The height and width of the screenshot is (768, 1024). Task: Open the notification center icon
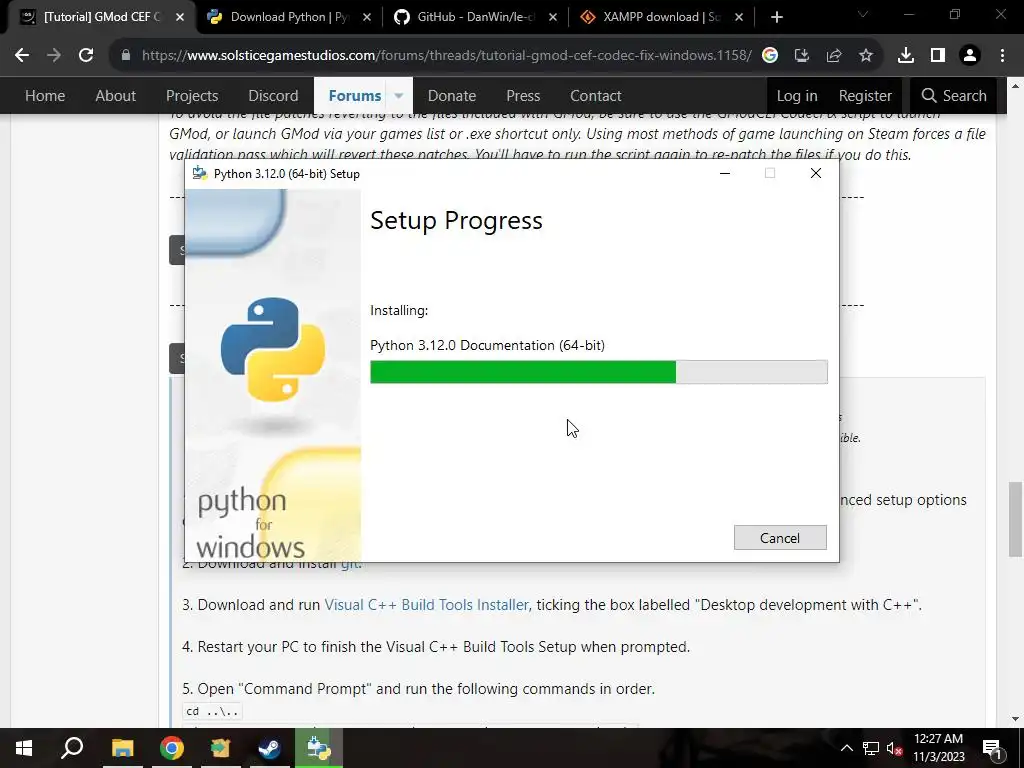pyautogui.click(x=992, y=748)
